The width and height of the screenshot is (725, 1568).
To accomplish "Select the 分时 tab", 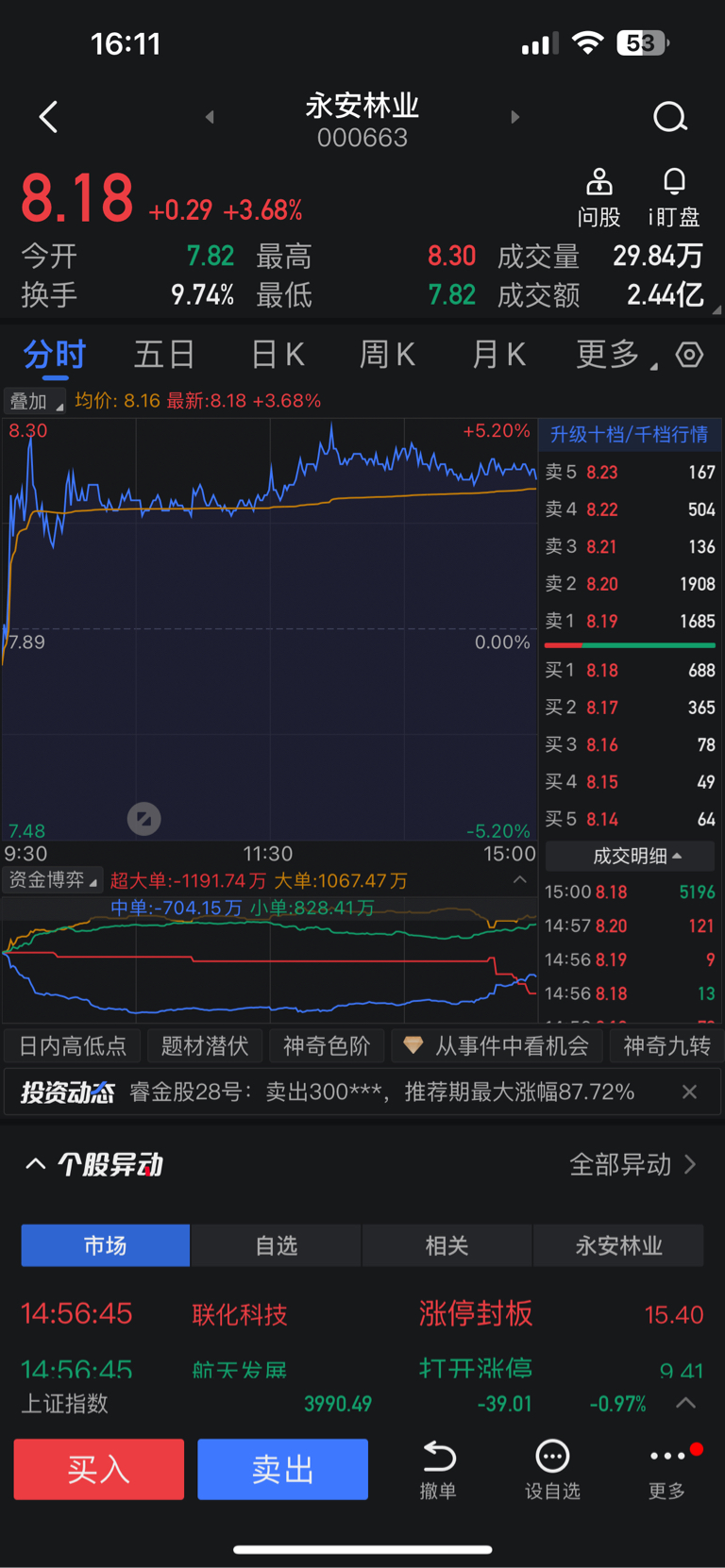I will (55, 355).
